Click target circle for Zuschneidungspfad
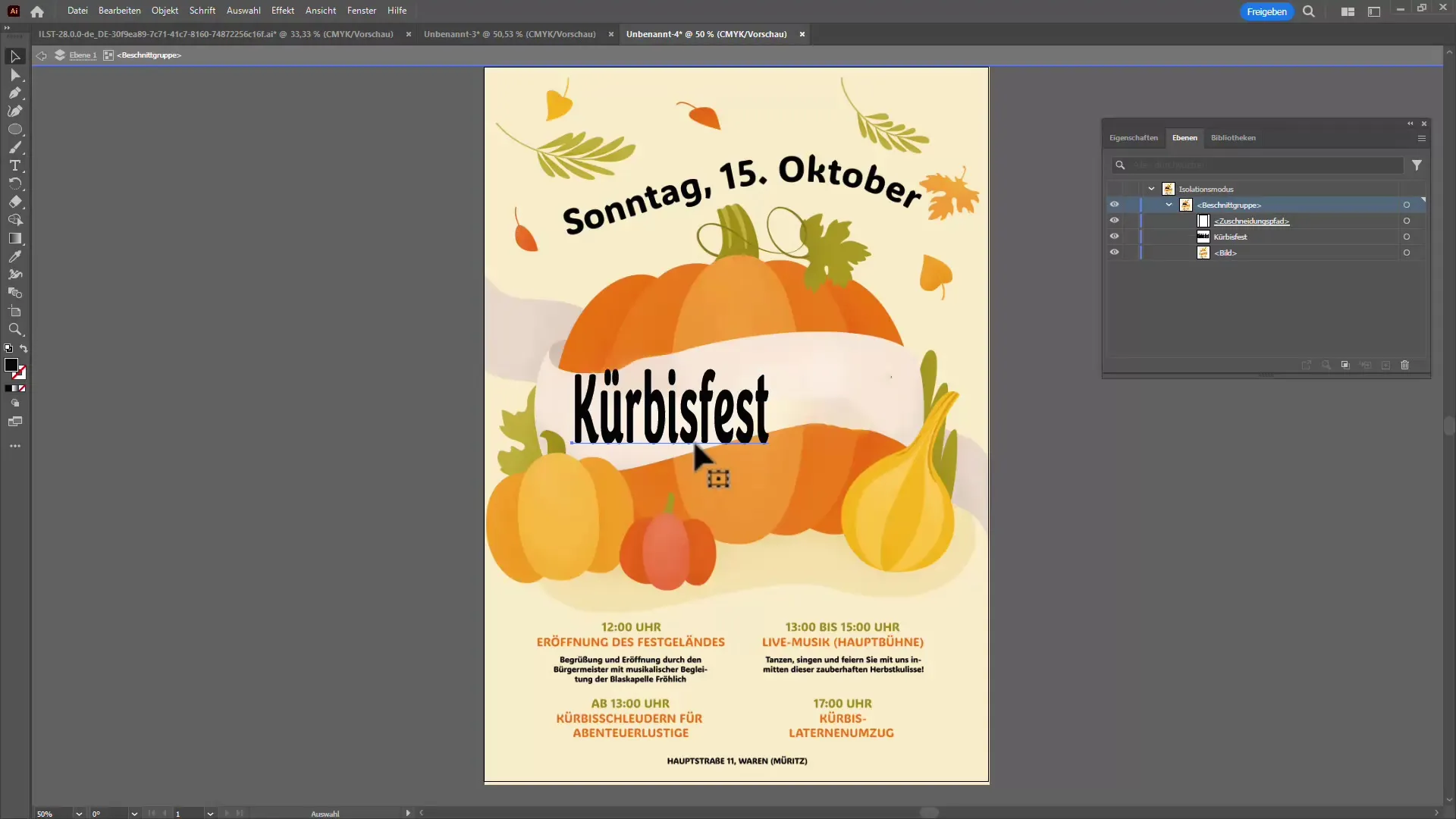Image resolution: width=1456 pixels, height=819 pixels. coord(1407,221)
